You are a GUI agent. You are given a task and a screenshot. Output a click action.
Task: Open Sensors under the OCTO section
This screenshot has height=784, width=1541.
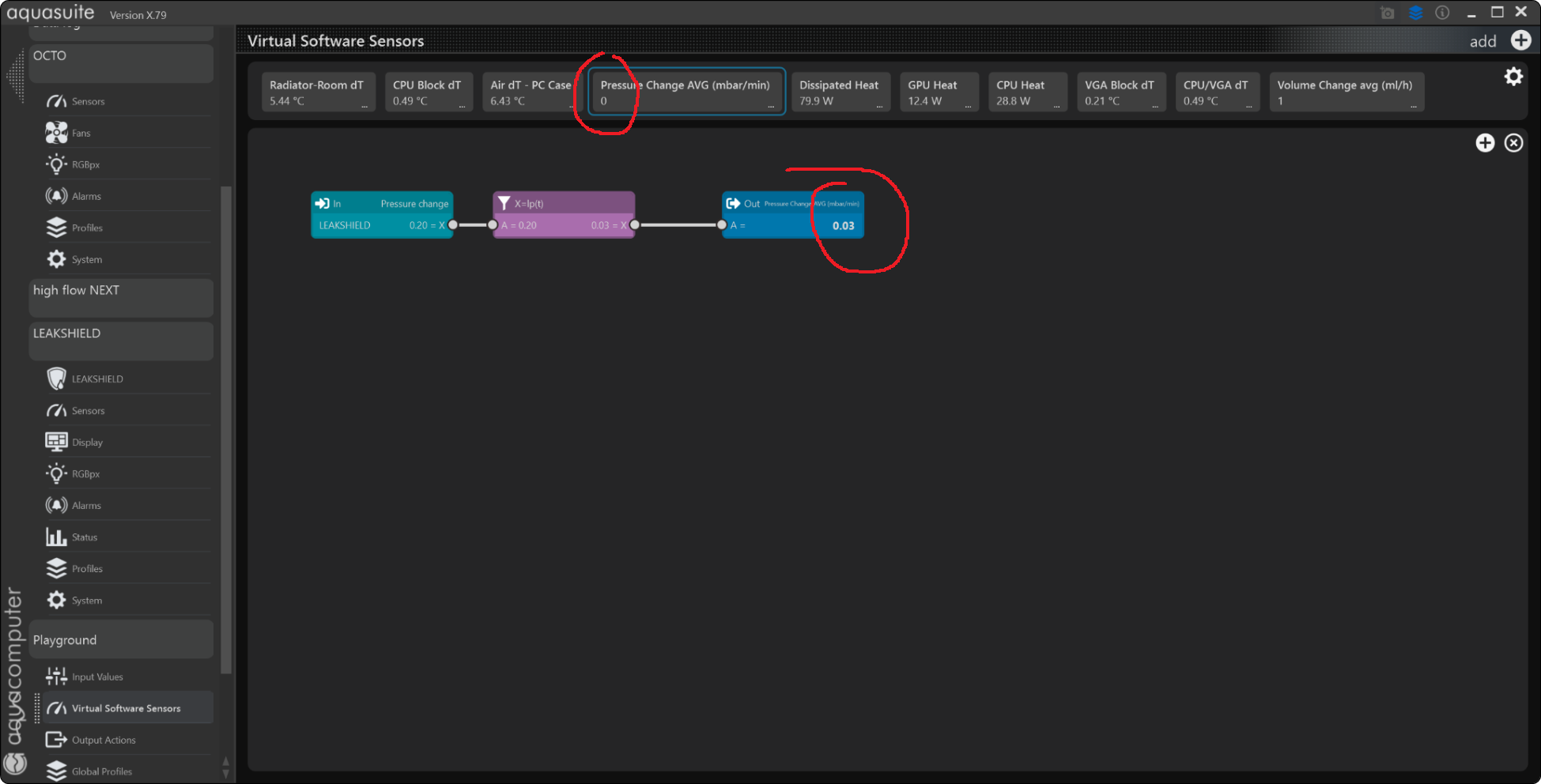click(x=127, y=101)
